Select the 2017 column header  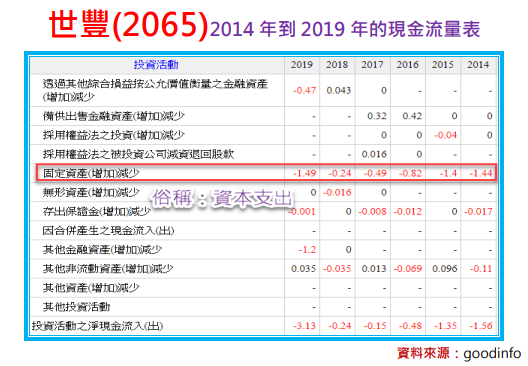(x=372, y=65)
